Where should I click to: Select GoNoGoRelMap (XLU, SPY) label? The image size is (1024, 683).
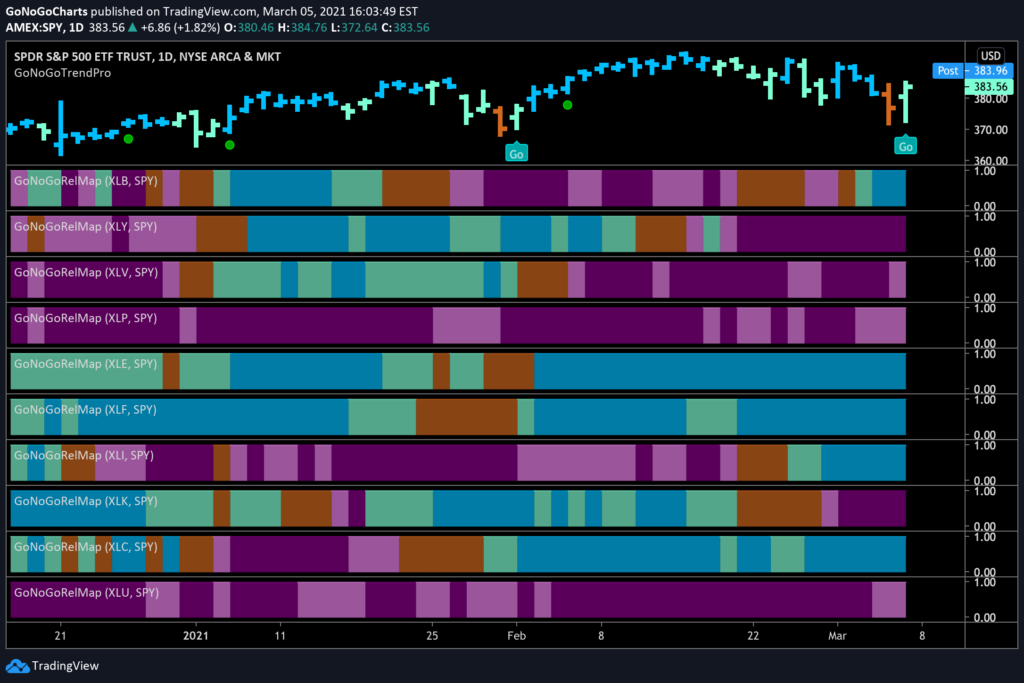click(86, 592)
